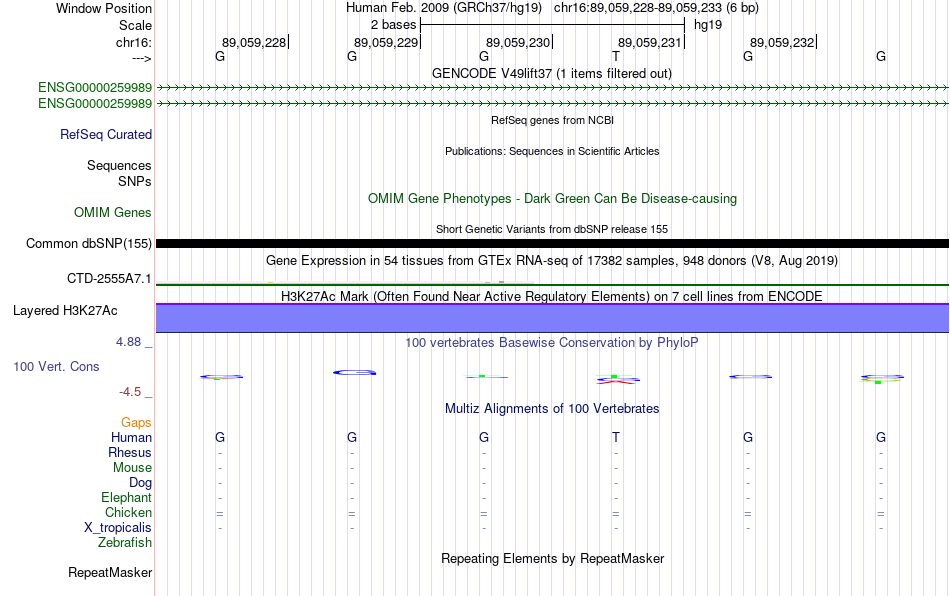Open the H3K27Ac Mark track title

[552, 296]
